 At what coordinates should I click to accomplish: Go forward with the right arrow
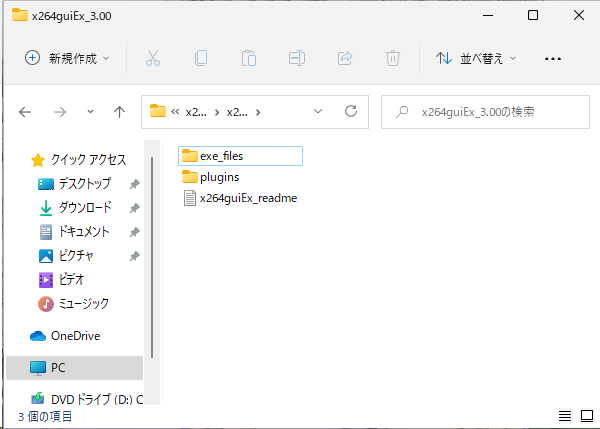tap(60, 112)
